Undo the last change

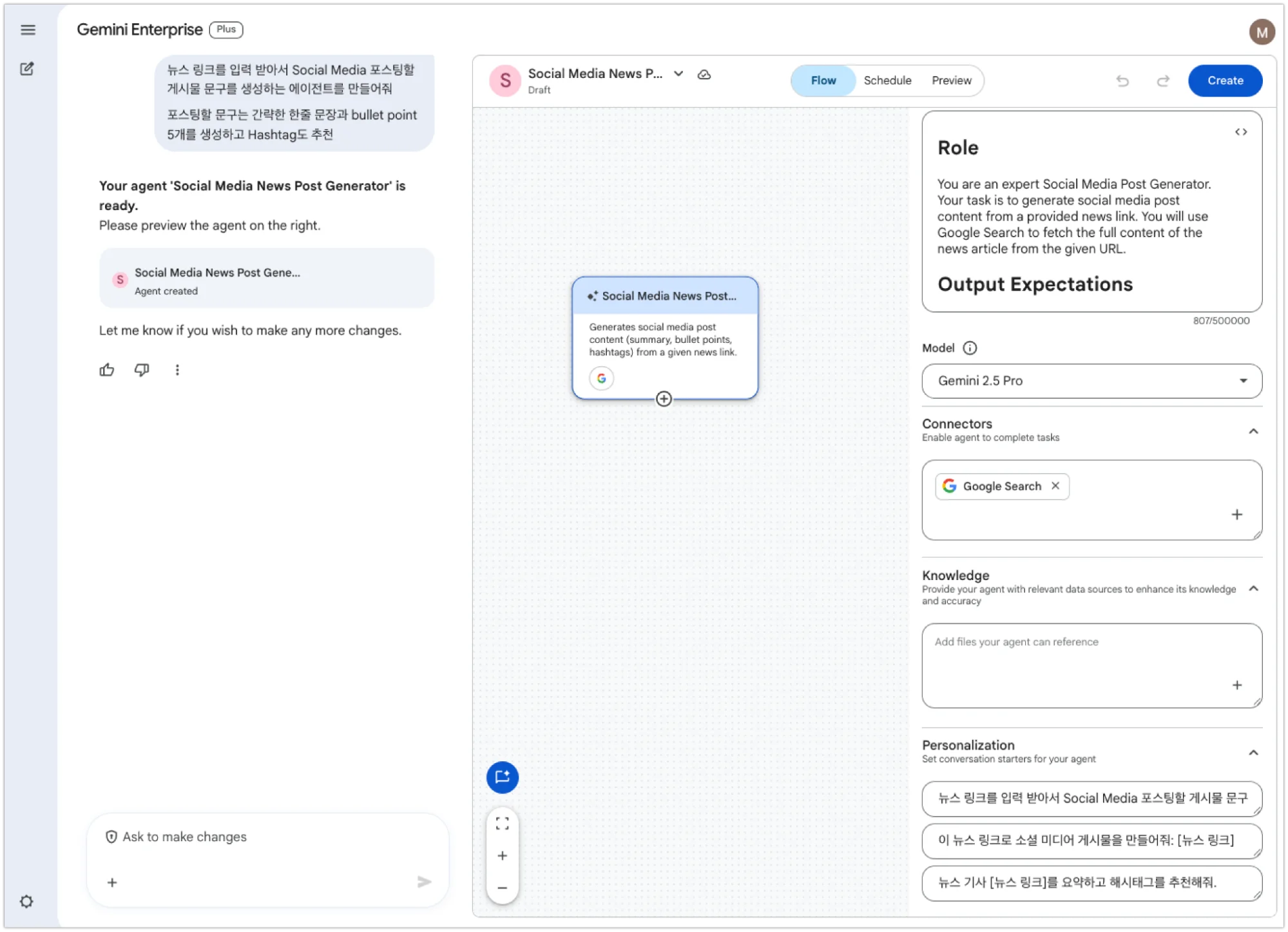click(x=1122, y=81)
